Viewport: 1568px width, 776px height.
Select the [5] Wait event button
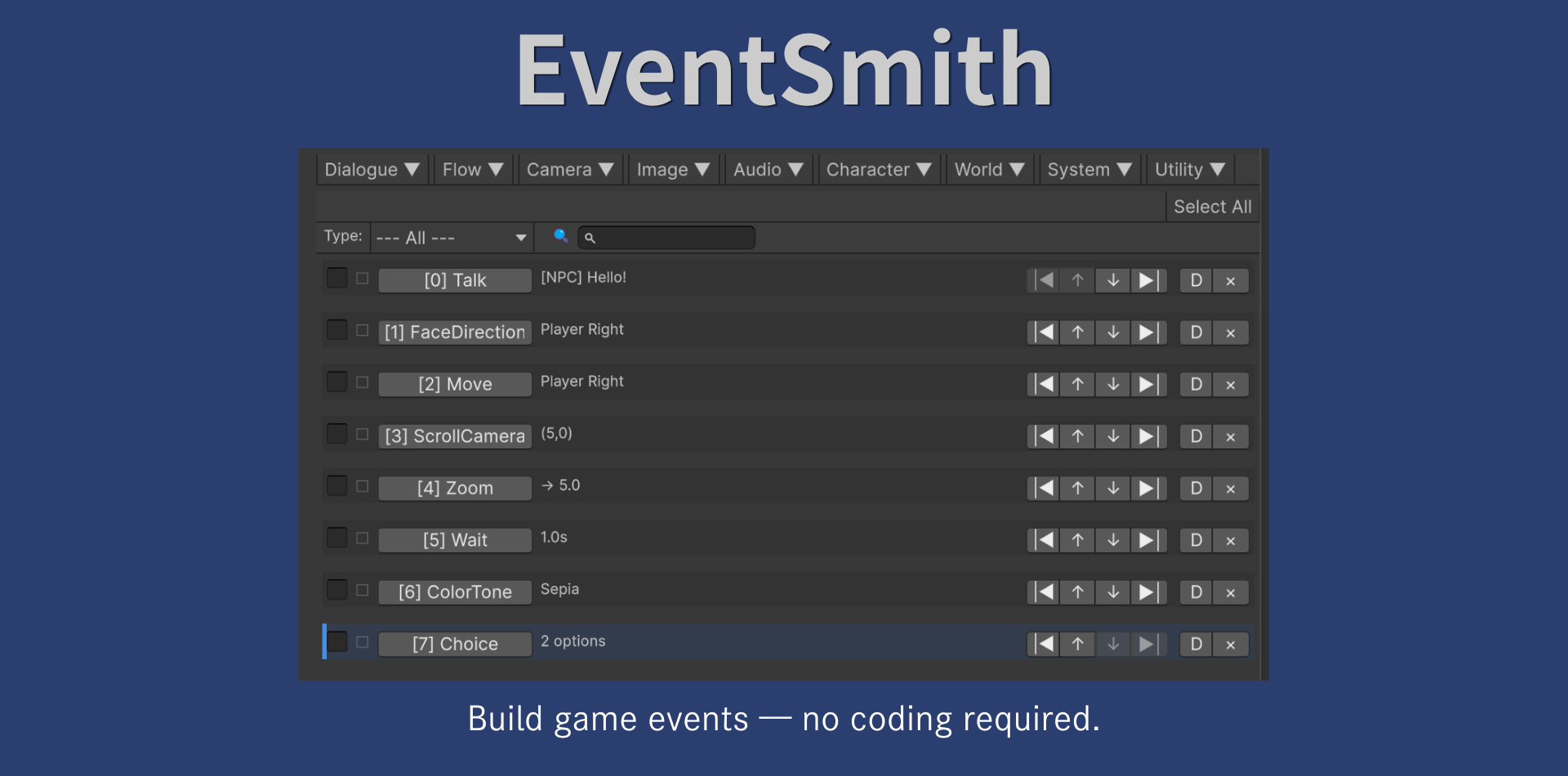tap(455, 540)
